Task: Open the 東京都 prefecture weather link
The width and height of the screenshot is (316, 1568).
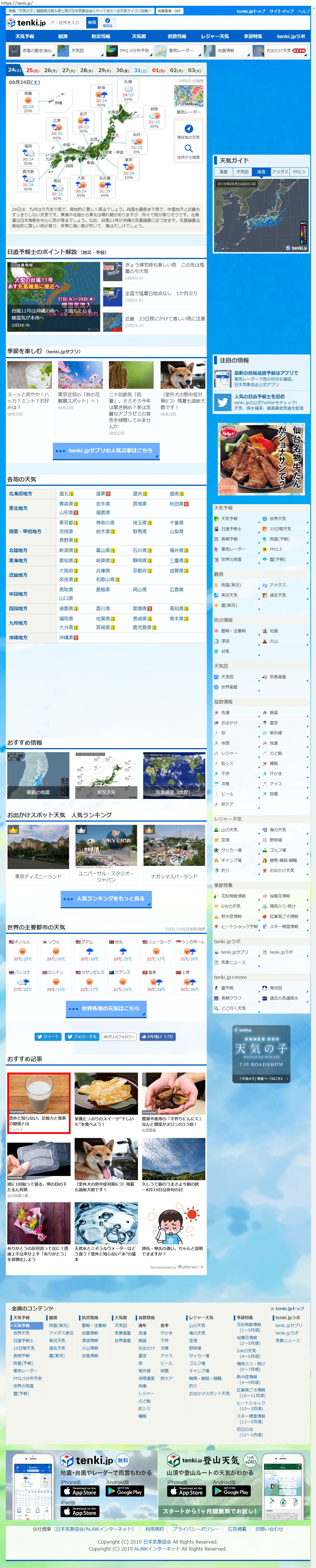Action: [x=66, y=522]
